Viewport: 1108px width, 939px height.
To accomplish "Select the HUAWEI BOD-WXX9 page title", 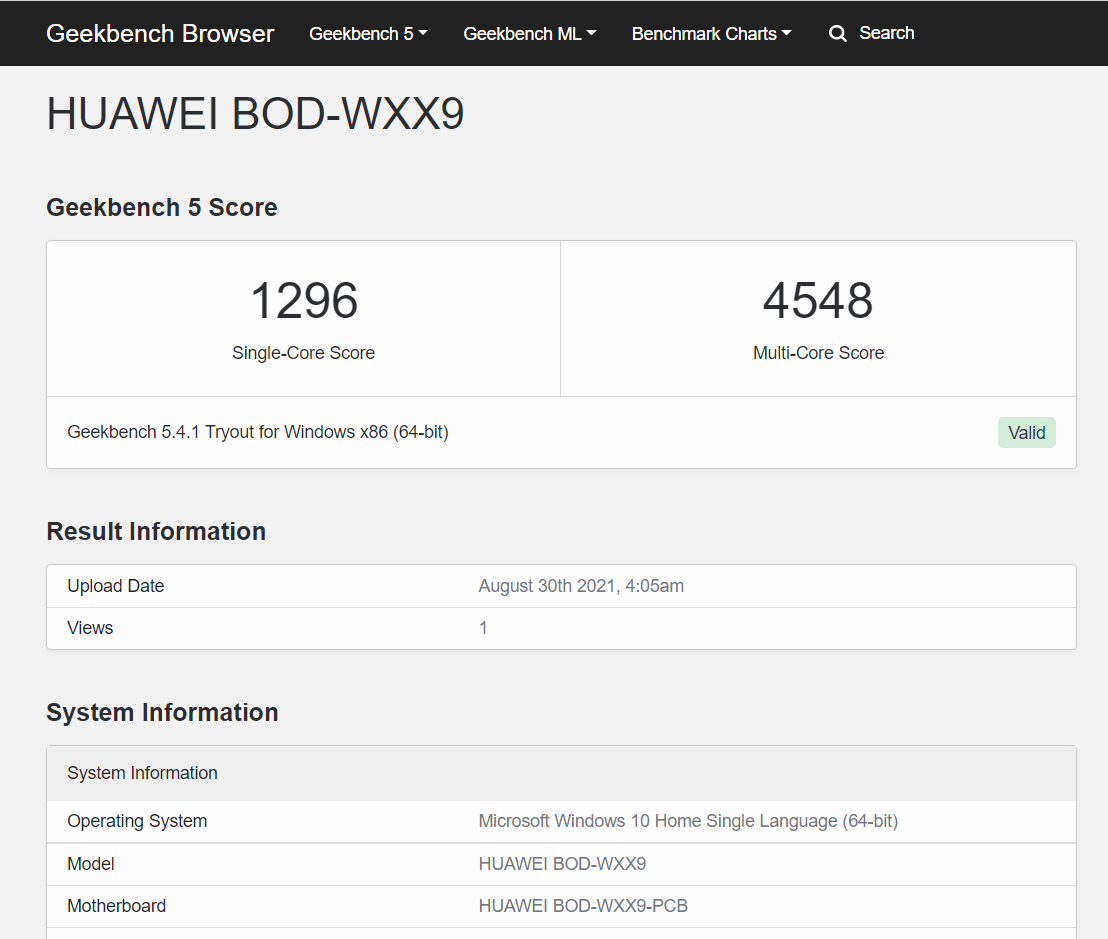I will (255, 113).
